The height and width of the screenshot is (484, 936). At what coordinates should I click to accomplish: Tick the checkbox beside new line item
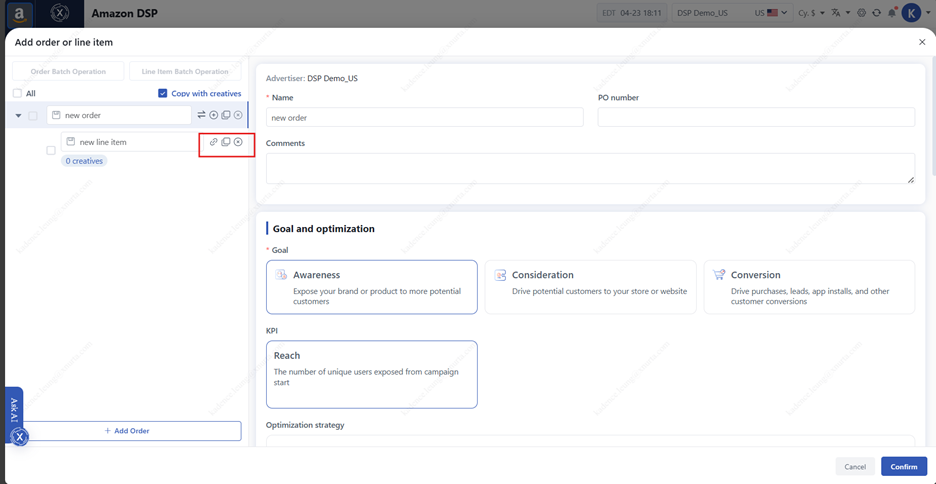click(51, 150)
